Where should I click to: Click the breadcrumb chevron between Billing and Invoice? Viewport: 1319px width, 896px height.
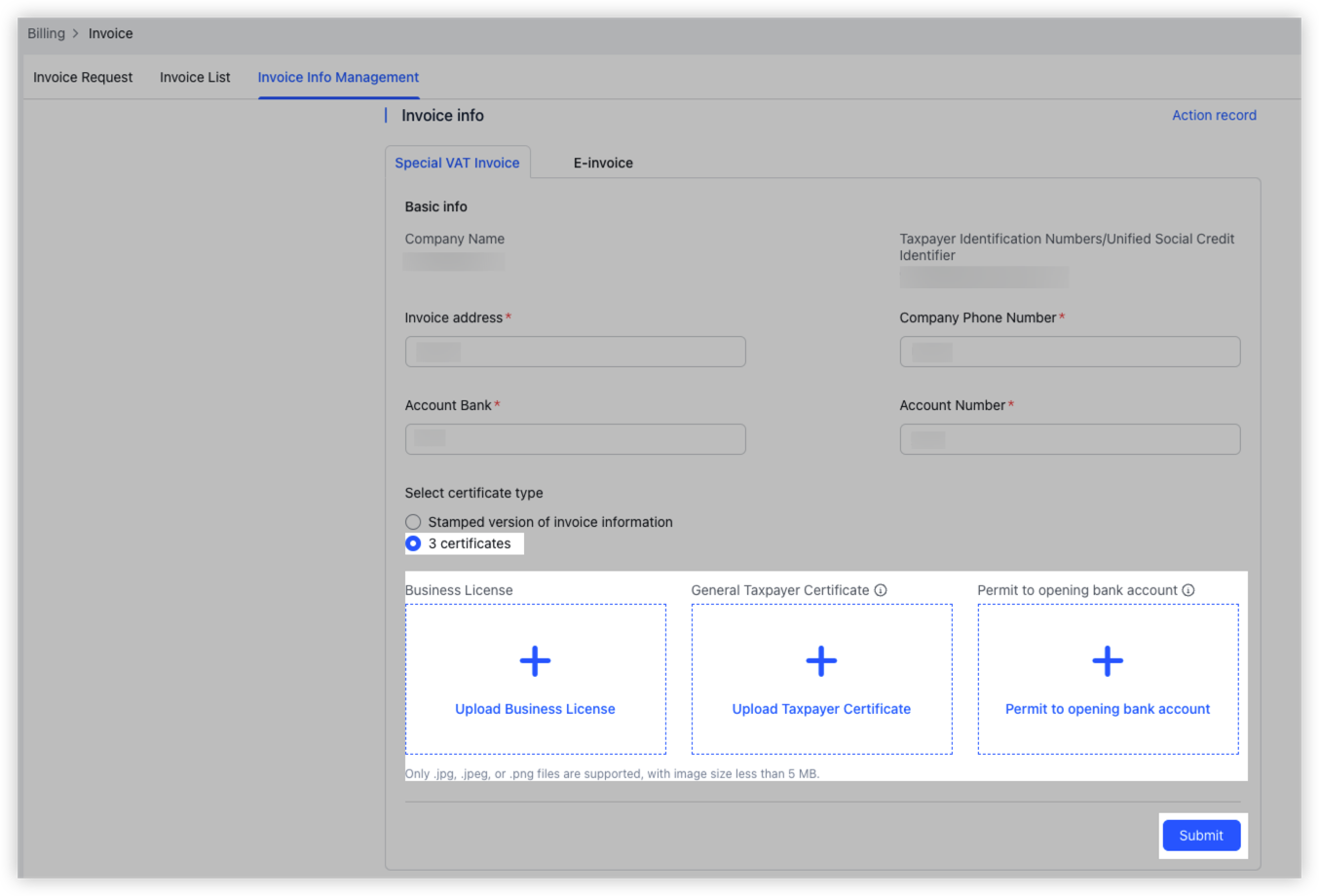pos(75,33)
